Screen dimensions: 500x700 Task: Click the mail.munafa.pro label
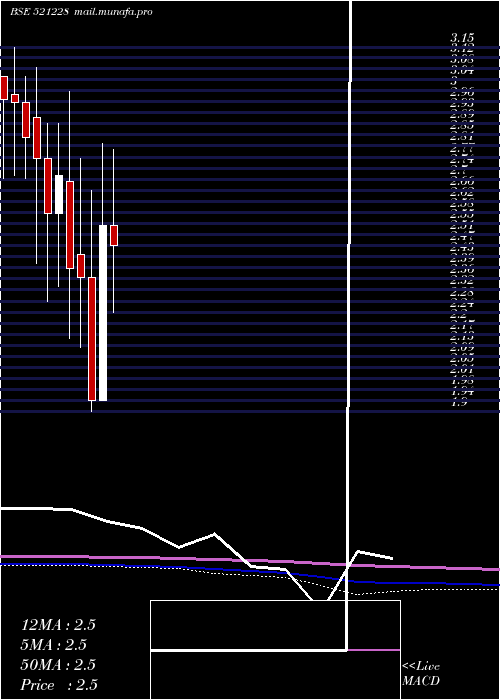tap(112, 12)
